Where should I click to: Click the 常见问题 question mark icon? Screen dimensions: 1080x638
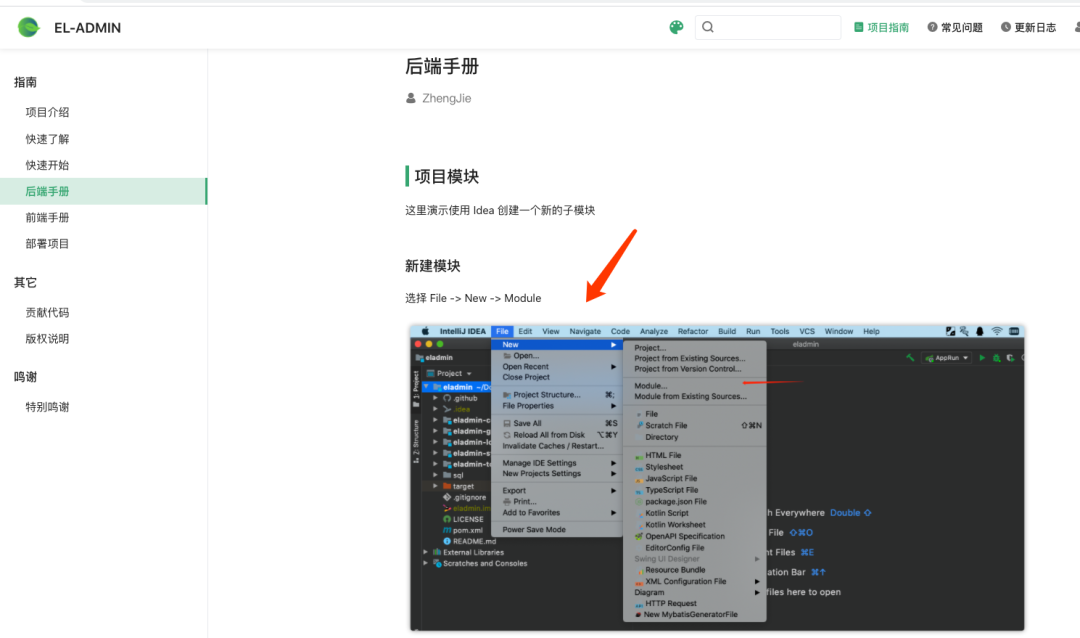pyautogui.click(x=931, y=27)
